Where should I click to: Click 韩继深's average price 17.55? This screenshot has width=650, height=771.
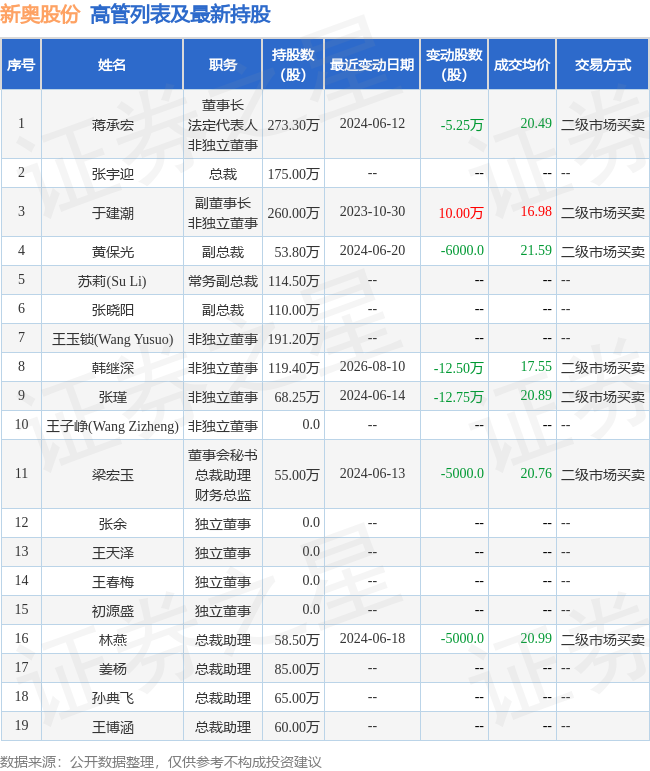536,366
